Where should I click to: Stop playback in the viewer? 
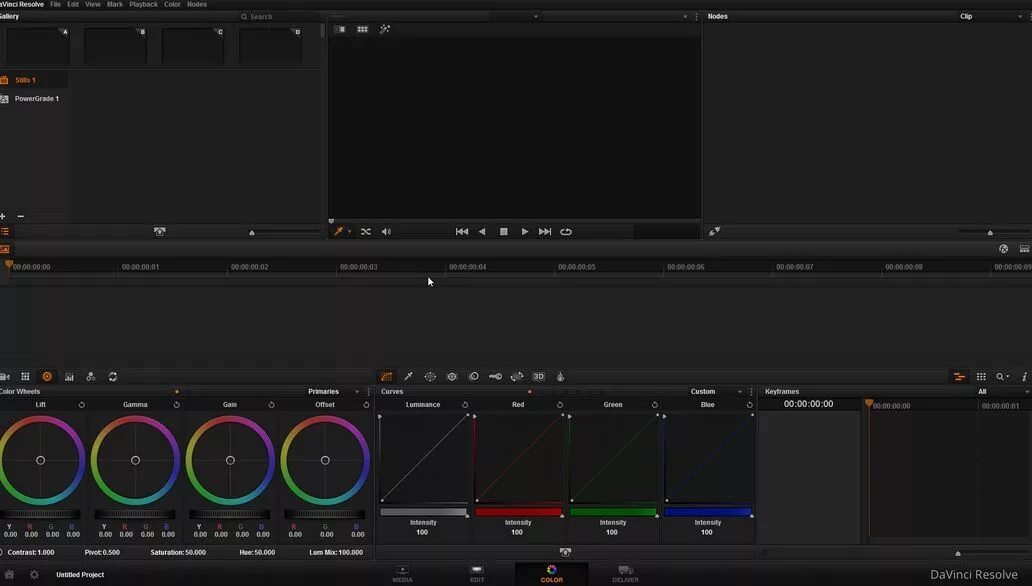503,232
